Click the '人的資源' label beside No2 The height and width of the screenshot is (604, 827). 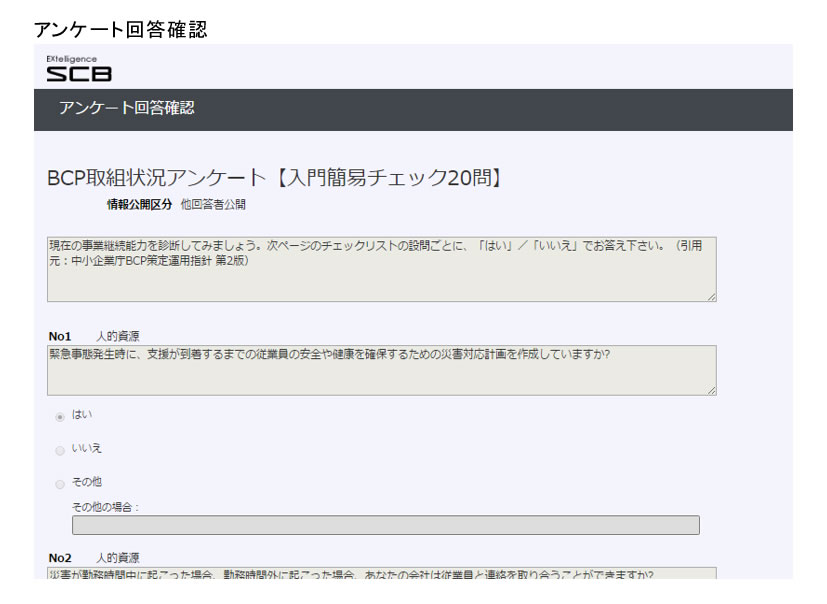118,558
